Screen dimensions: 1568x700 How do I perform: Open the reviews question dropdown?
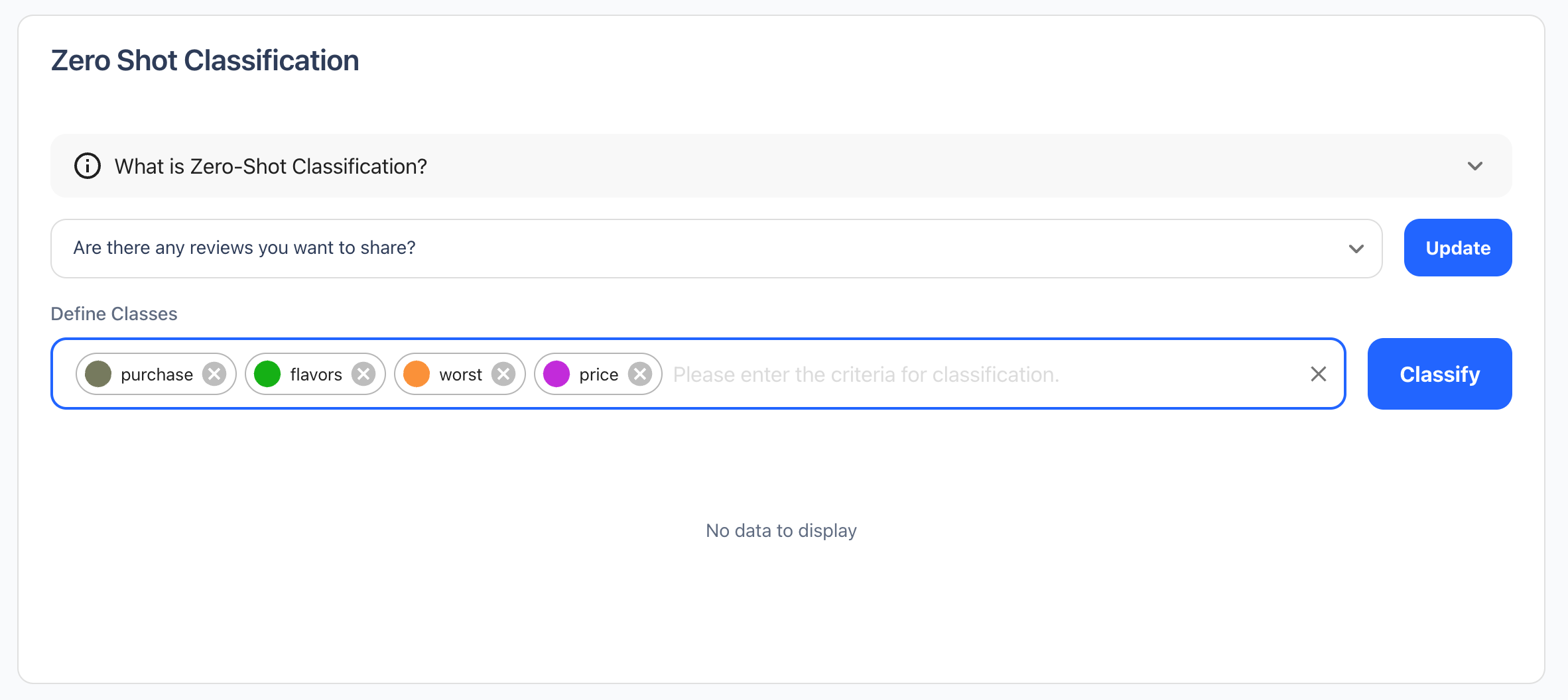pyautogui.click(x=716, y=248)
